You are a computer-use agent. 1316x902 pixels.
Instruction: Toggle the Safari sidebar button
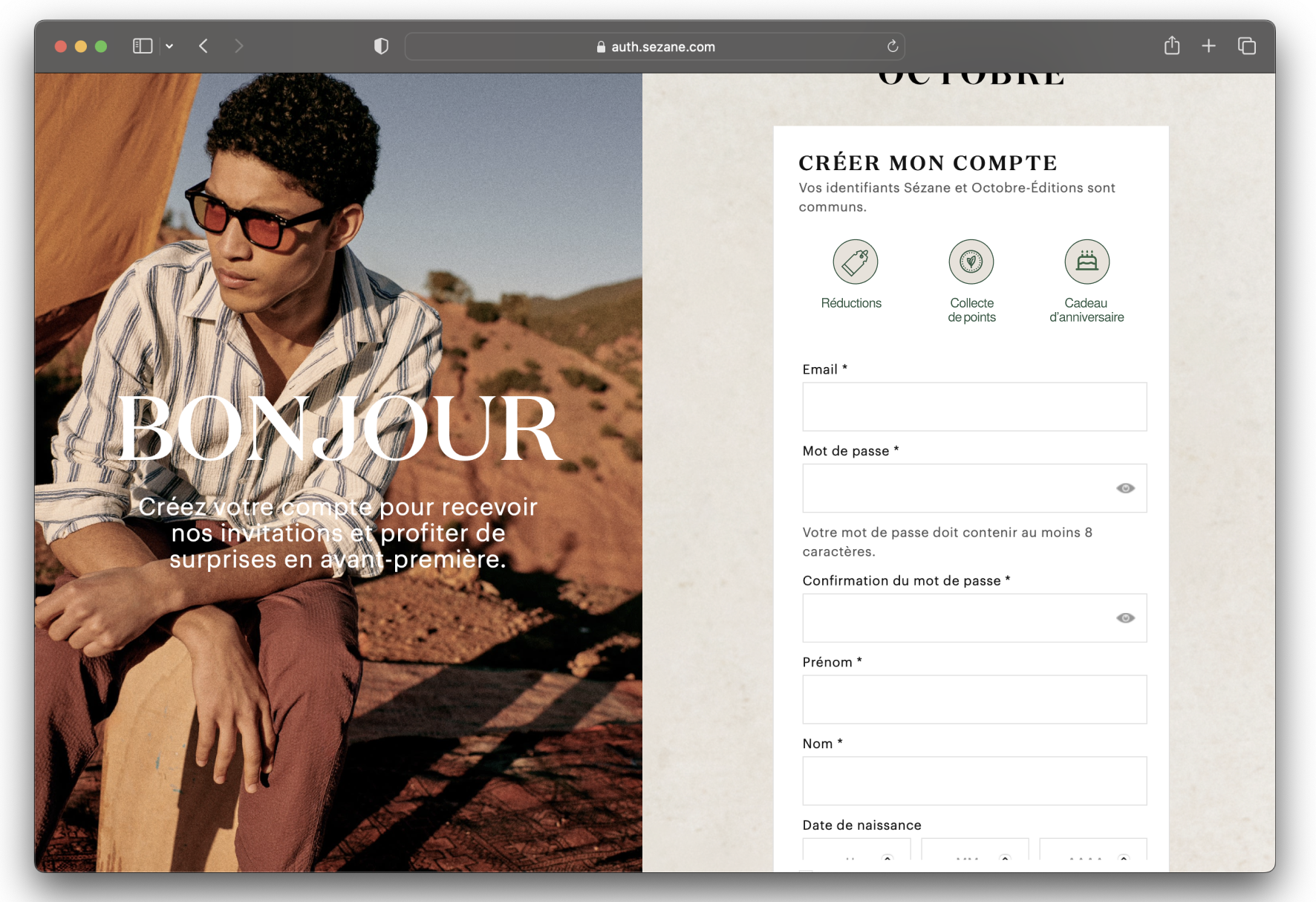pos(143,46)
